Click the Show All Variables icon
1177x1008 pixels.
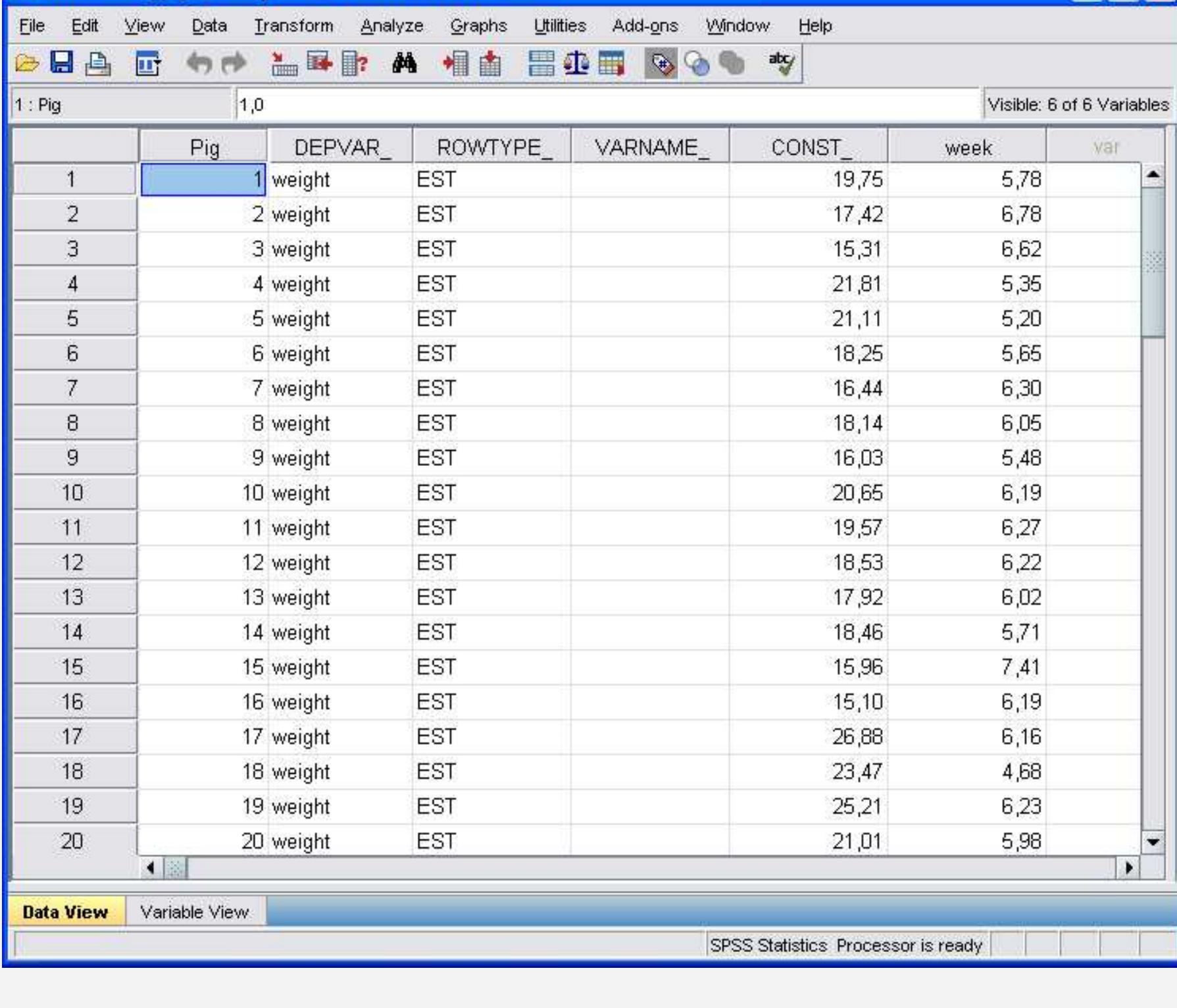(x=732, y=64)
